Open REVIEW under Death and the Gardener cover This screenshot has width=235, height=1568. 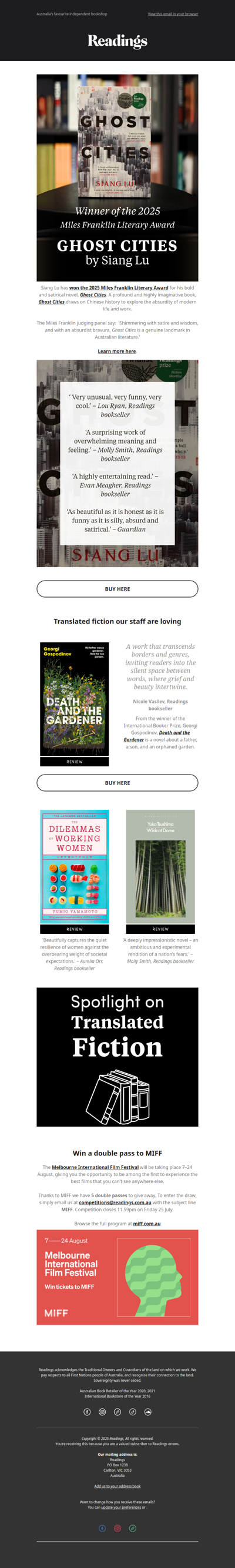coord(74,762)
